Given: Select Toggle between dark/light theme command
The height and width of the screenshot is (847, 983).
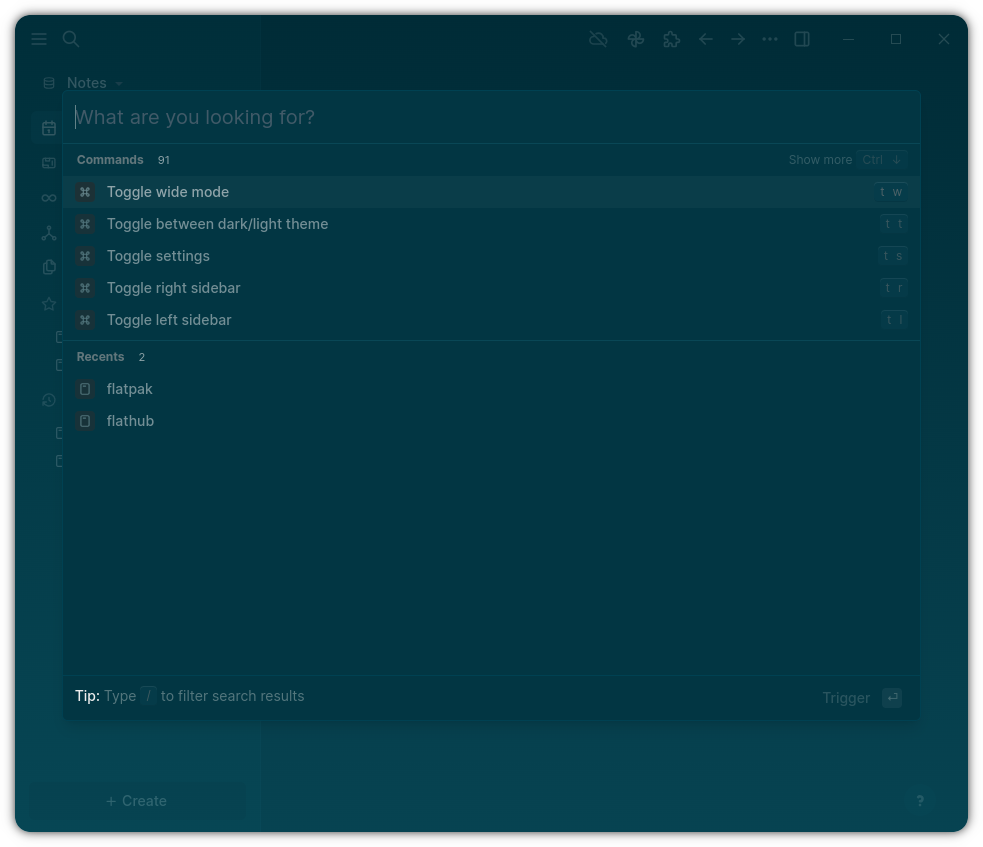Looking at the screenshot, I should (217, 224).
